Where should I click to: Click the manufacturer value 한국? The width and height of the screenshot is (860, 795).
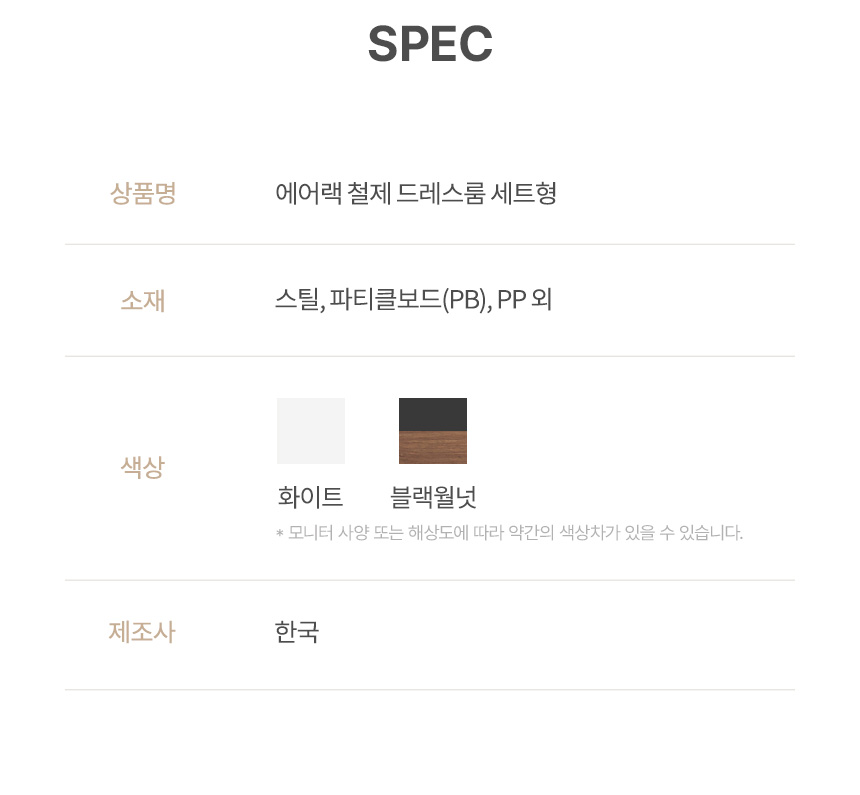[297, 632]
